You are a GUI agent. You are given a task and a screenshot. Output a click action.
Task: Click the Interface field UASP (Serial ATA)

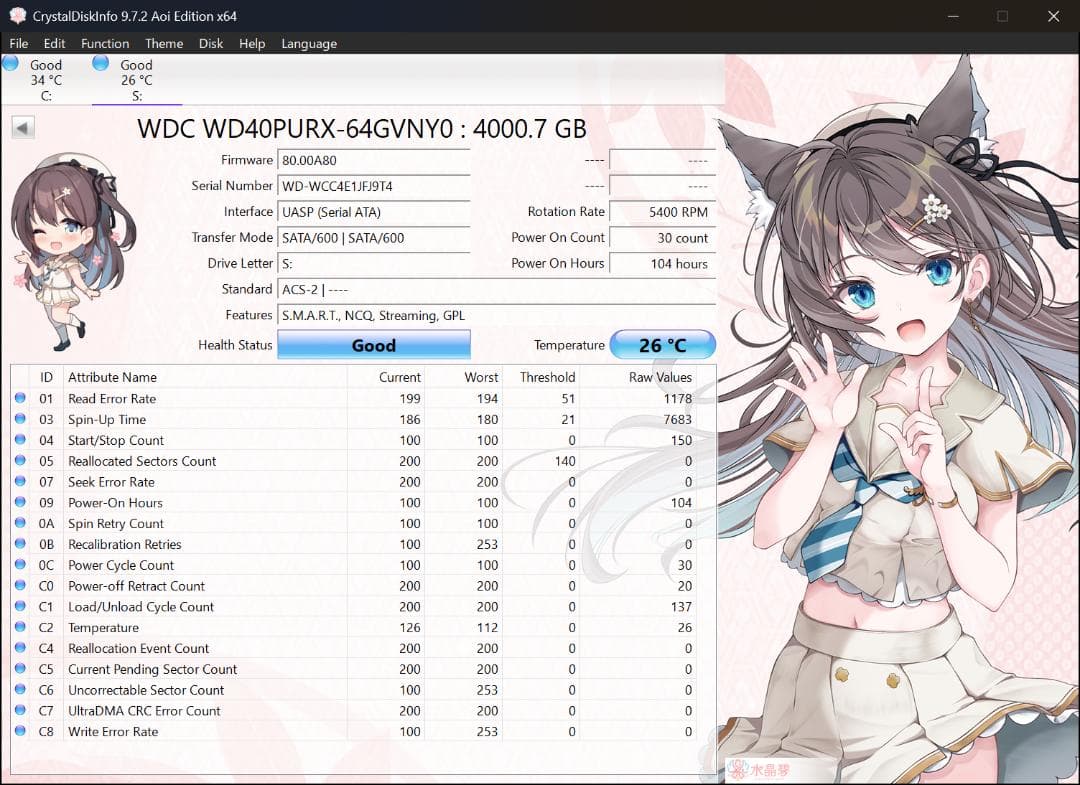click(x=374, y=212)
